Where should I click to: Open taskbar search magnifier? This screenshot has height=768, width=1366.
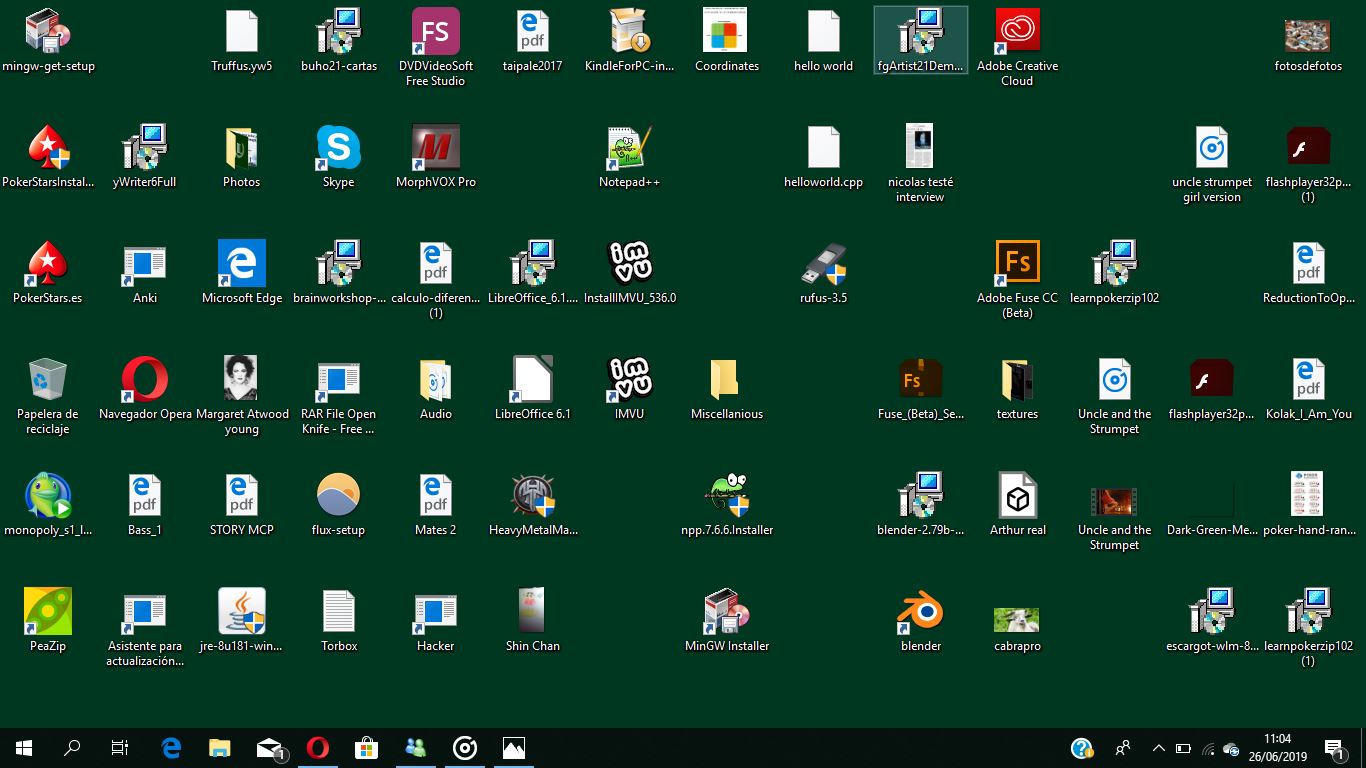click(72, 748)
